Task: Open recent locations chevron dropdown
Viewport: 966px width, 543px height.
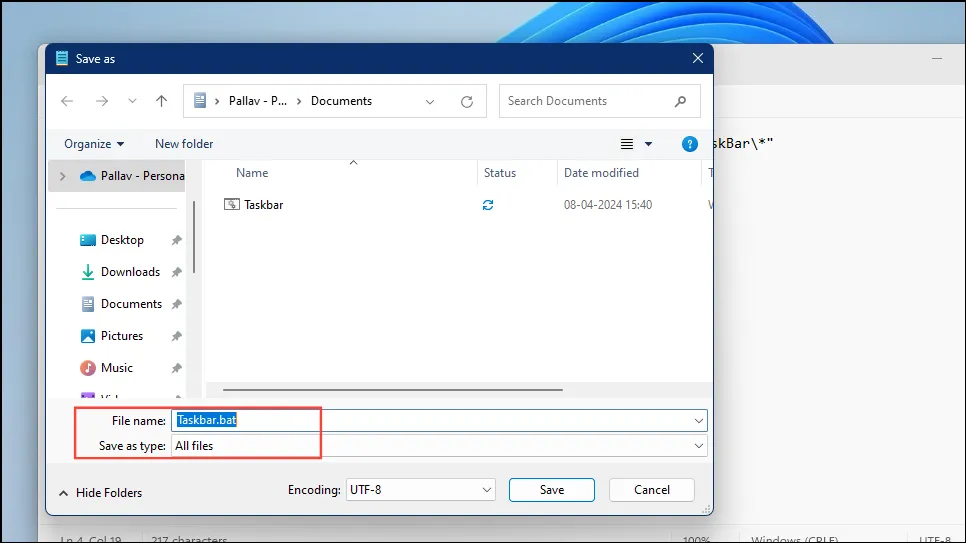Action: point(132,101)
